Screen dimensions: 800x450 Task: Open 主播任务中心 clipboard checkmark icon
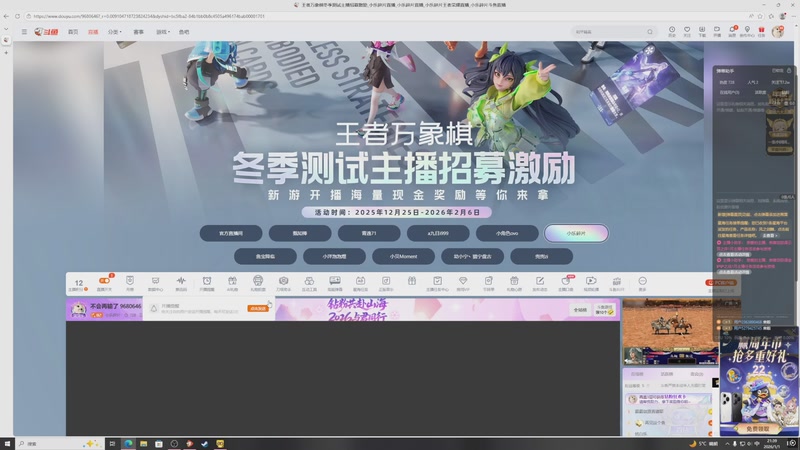(x=437, y=281)
